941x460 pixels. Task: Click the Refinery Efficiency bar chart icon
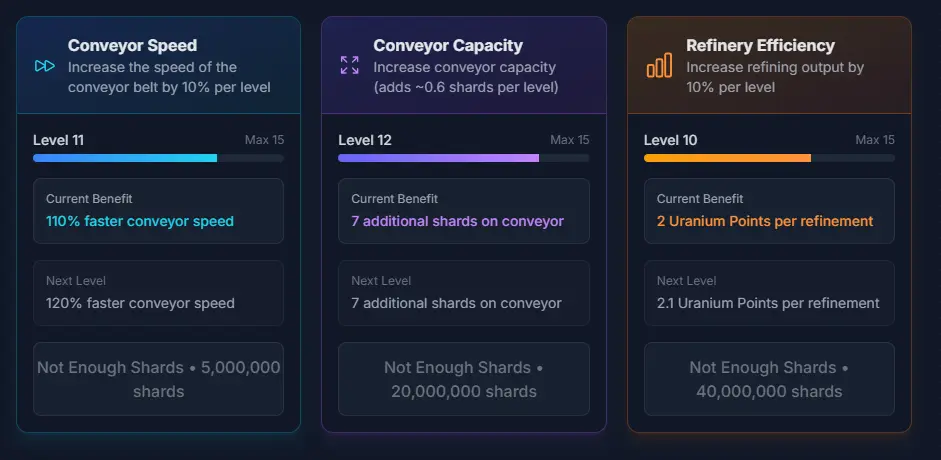pos(659,65)
